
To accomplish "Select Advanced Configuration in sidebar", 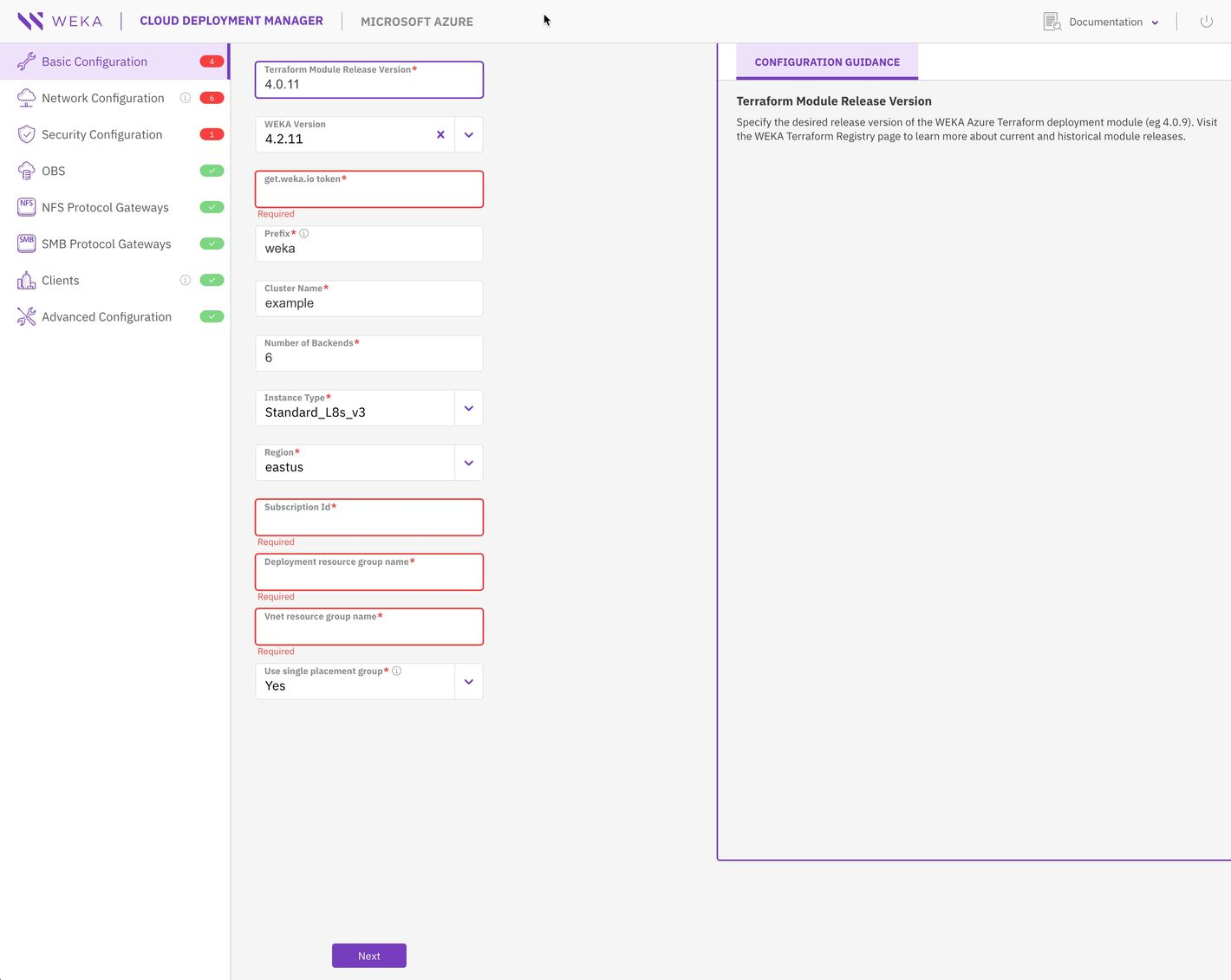I will 106,316.
